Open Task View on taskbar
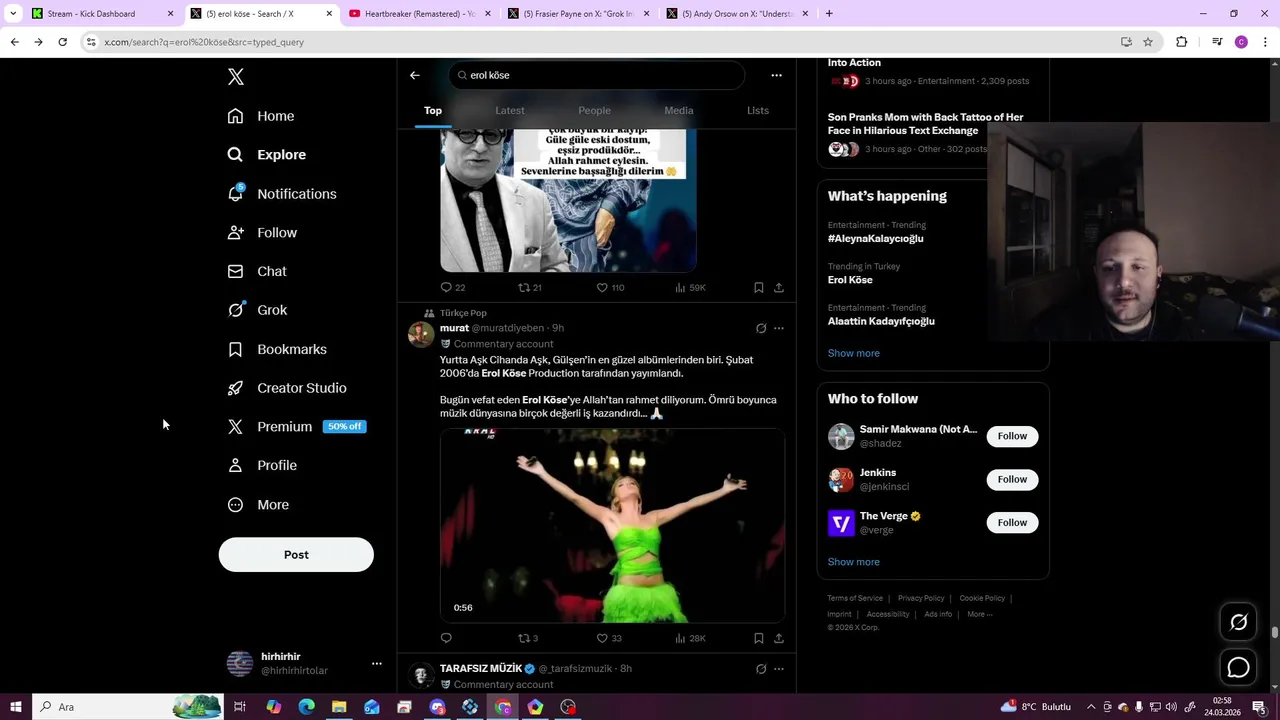This screenshot has width=1280, height=720. 240,707
